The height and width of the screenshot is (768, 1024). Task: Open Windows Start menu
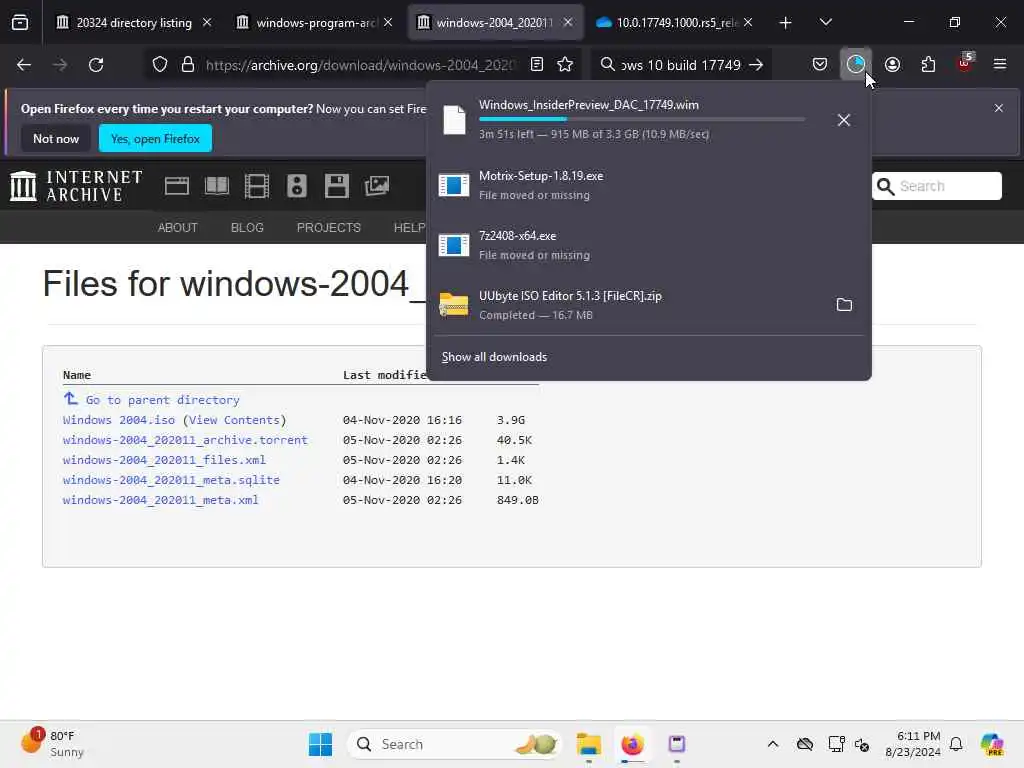click(320, 744)
